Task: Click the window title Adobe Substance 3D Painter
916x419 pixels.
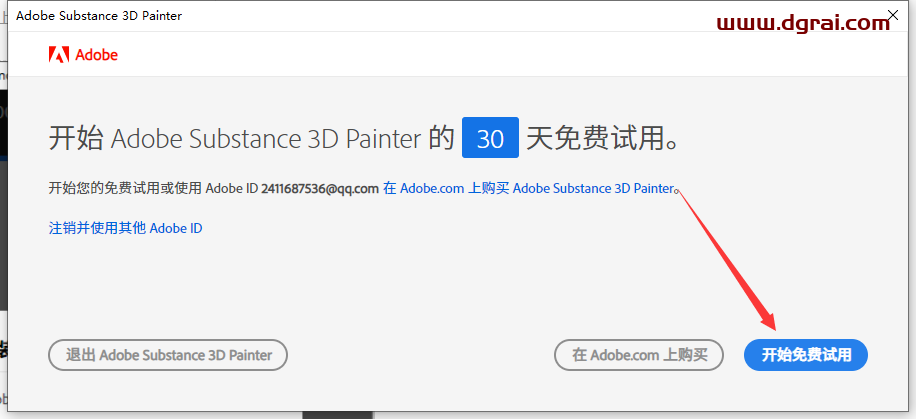Action: pos(99,16)
